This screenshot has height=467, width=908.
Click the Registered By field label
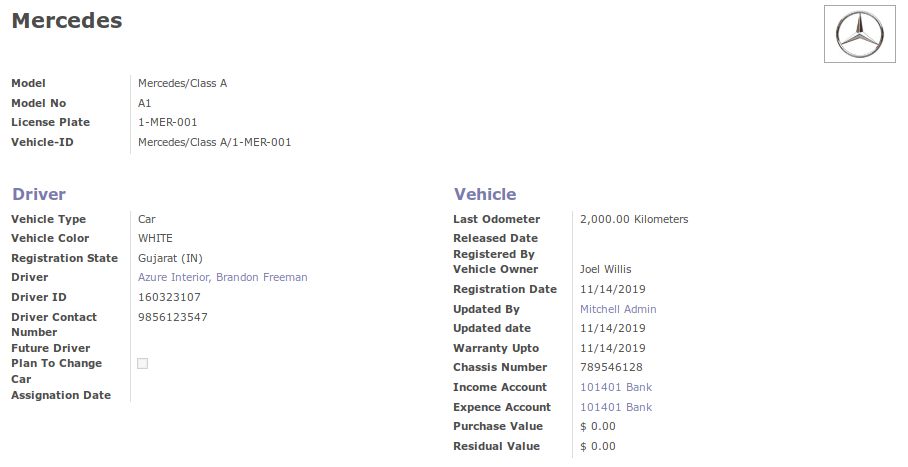(494, 254)
